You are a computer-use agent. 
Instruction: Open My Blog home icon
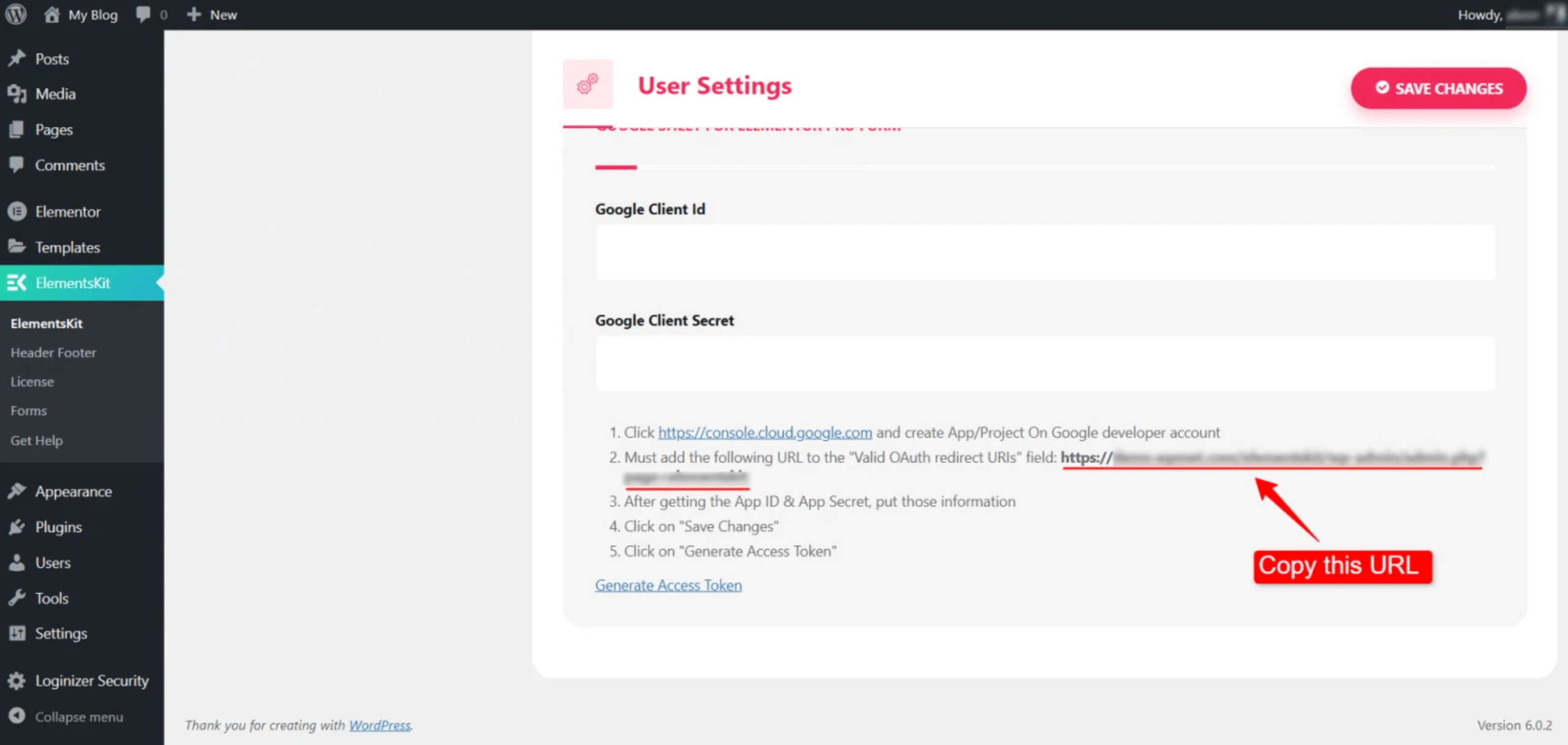[51, 14]
